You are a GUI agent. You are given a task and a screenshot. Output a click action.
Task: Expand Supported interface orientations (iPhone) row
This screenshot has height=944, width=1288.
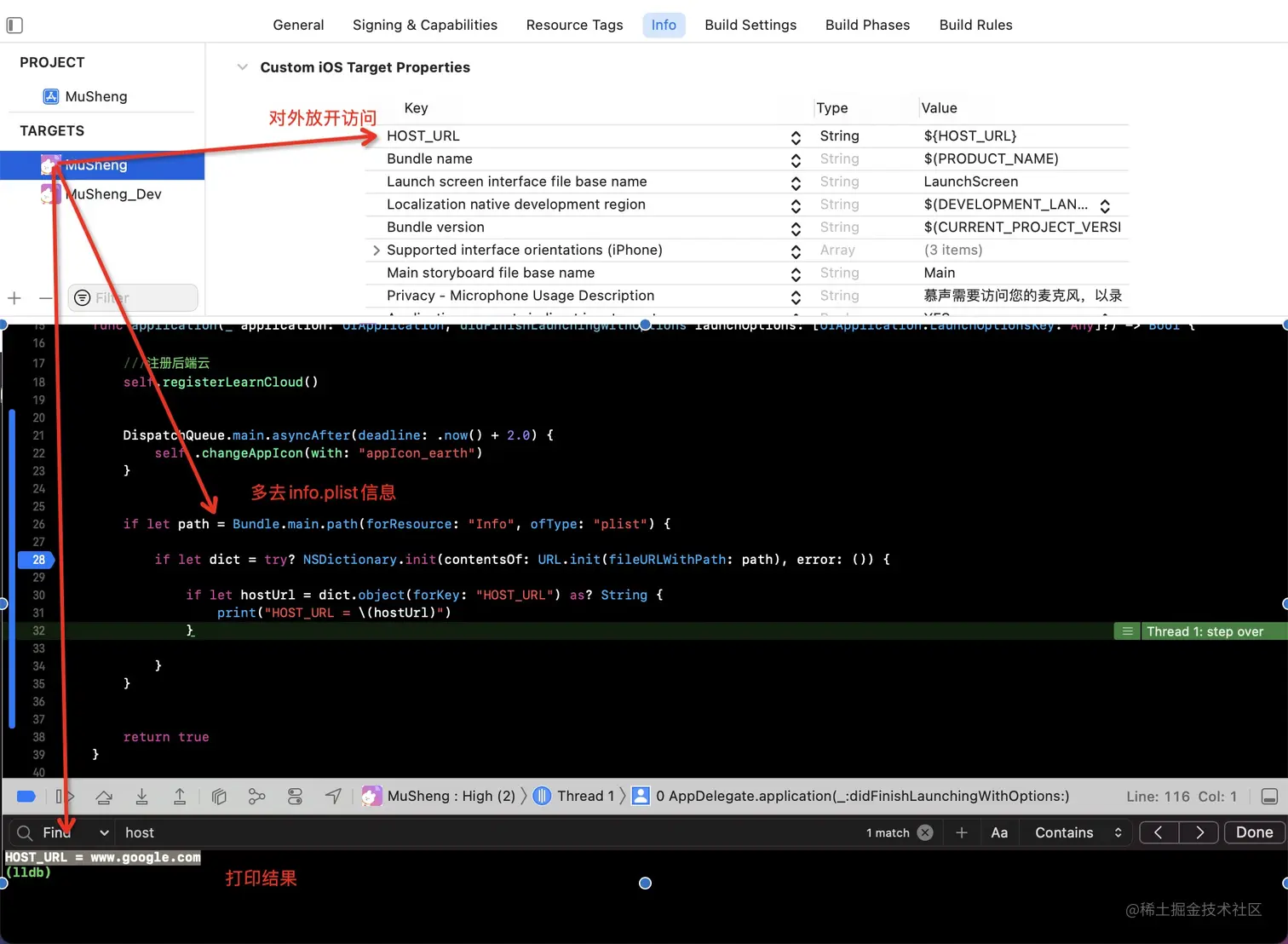click(376, 250)
